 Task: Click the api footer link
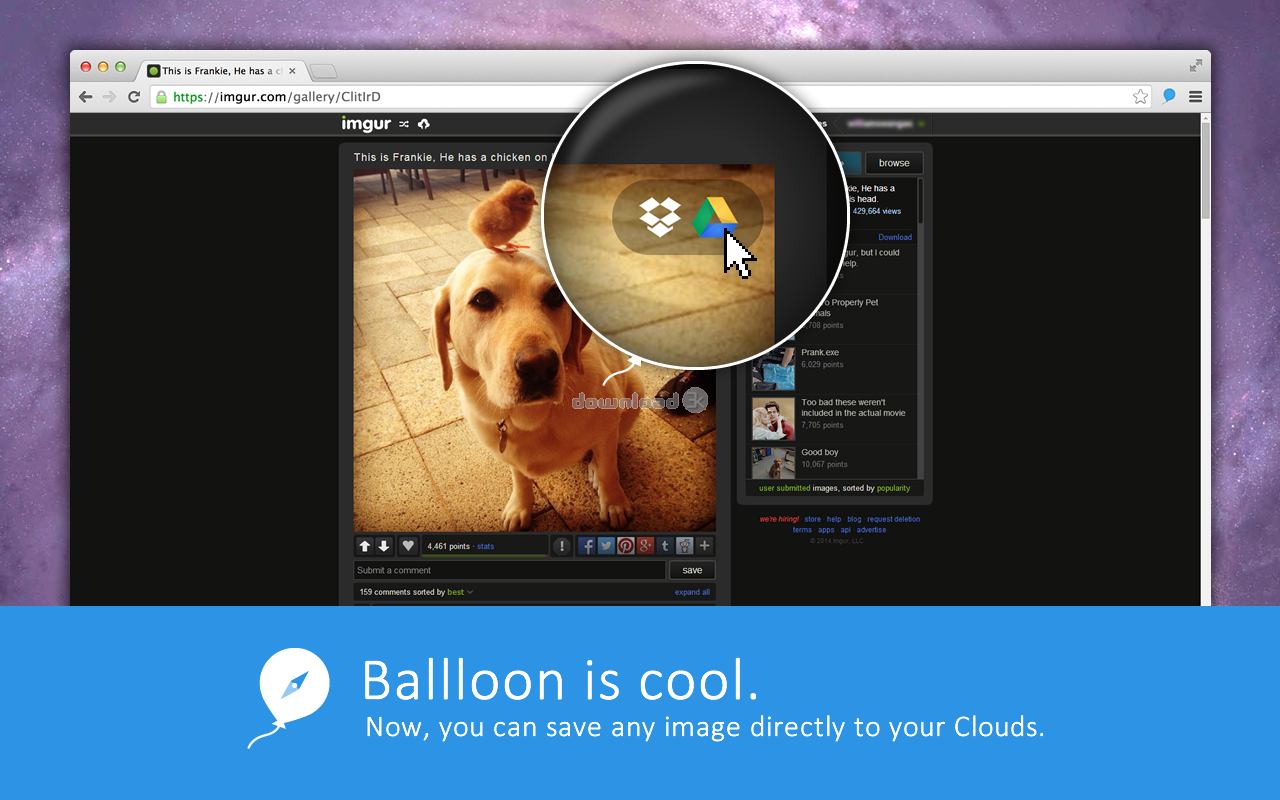pyautogui.click(x=845, y=530)
